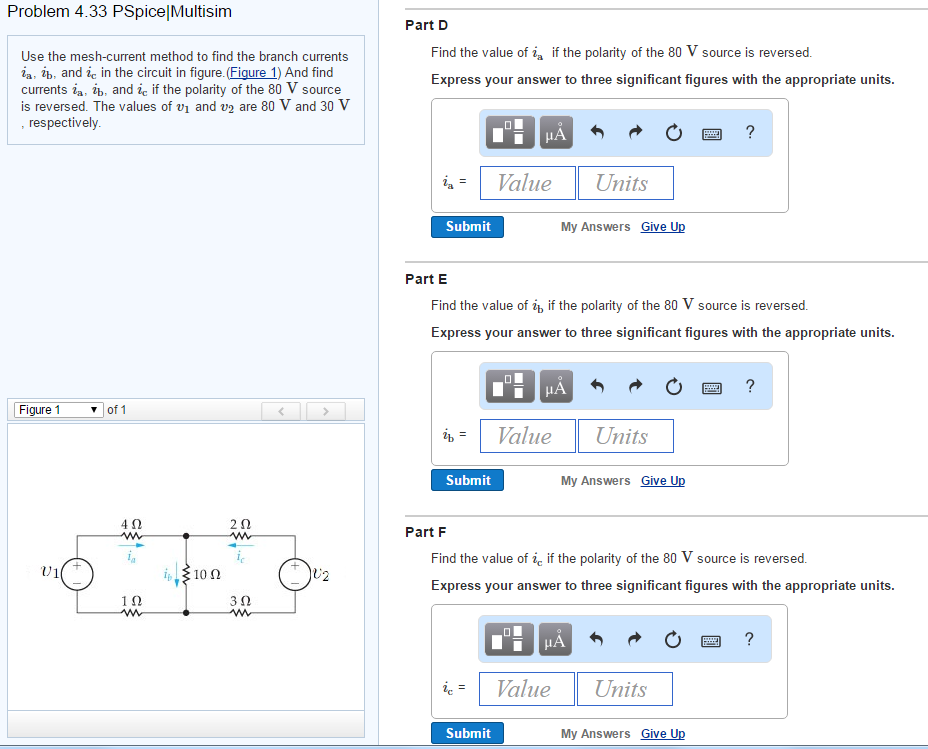928x749 pixels.
Task: Click the Units field in Part E
Action: [625, 436]
